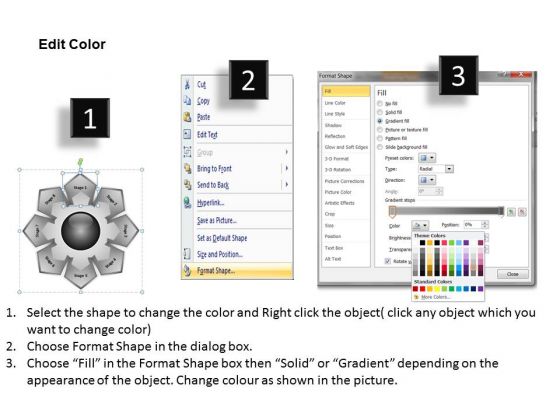Select Line Color in Format Shape sidebar
The height and width of the screenshot is (420, 560).
pyautogui.click(x=335, y=103)
